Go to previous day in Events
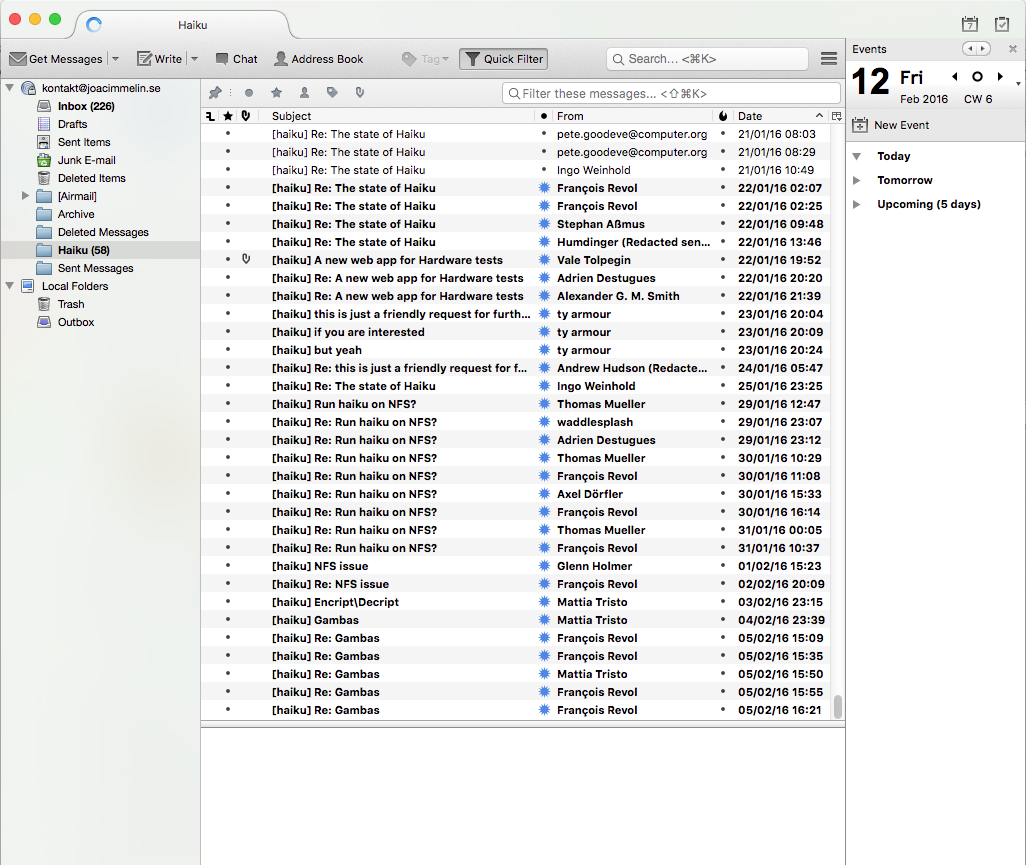The image size is (1026, 865). click(955, 77)
